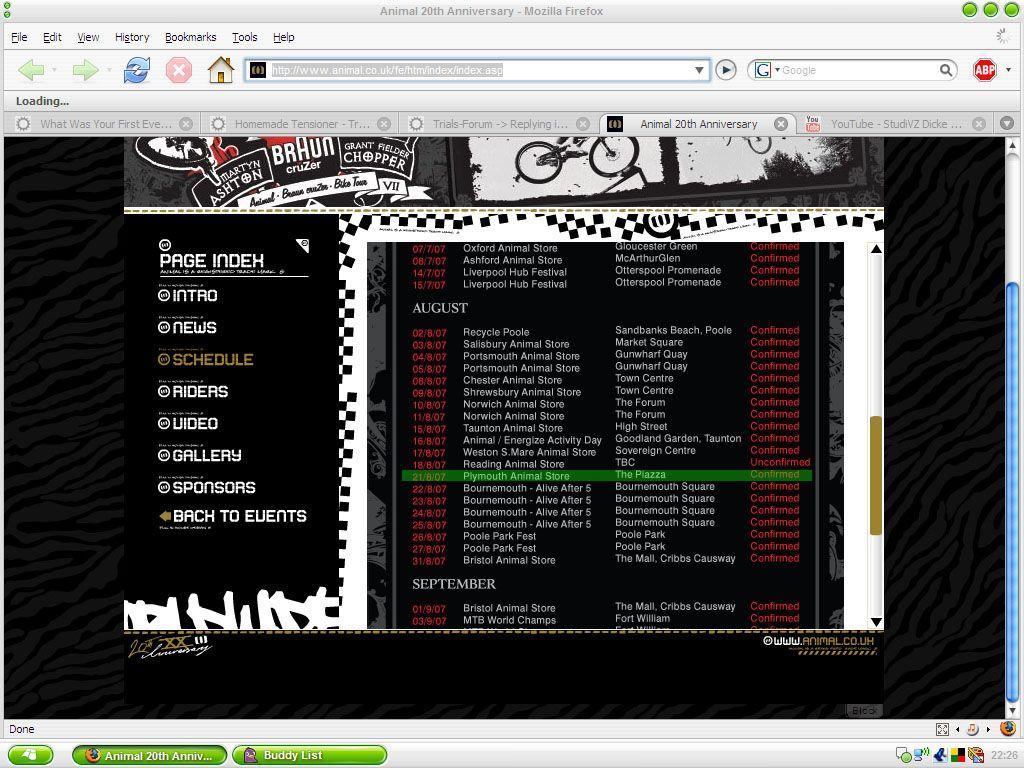Click the browser page vertical scrollbar thumb
The width and height of the screenshot is (1024, 768).
click(x=1012, y=494)
